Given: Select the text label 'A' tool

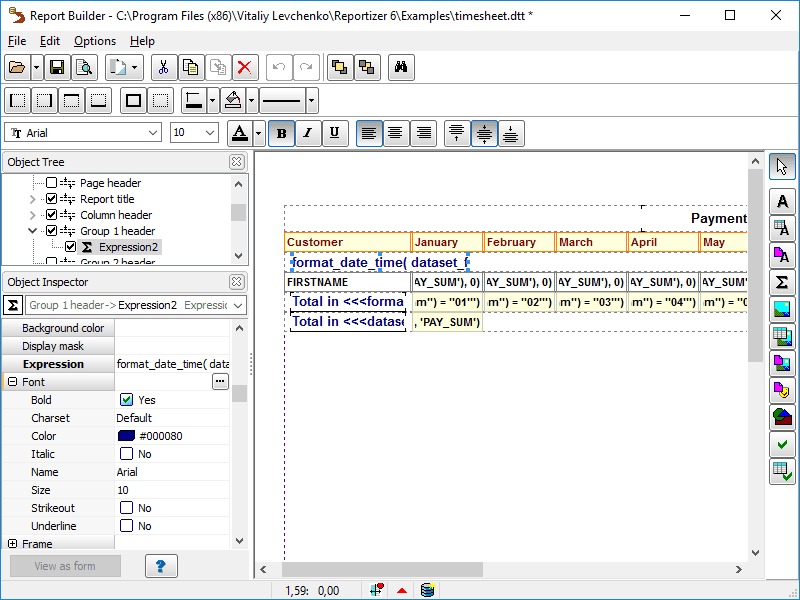Looking at the screenshot, I should 783,201.
